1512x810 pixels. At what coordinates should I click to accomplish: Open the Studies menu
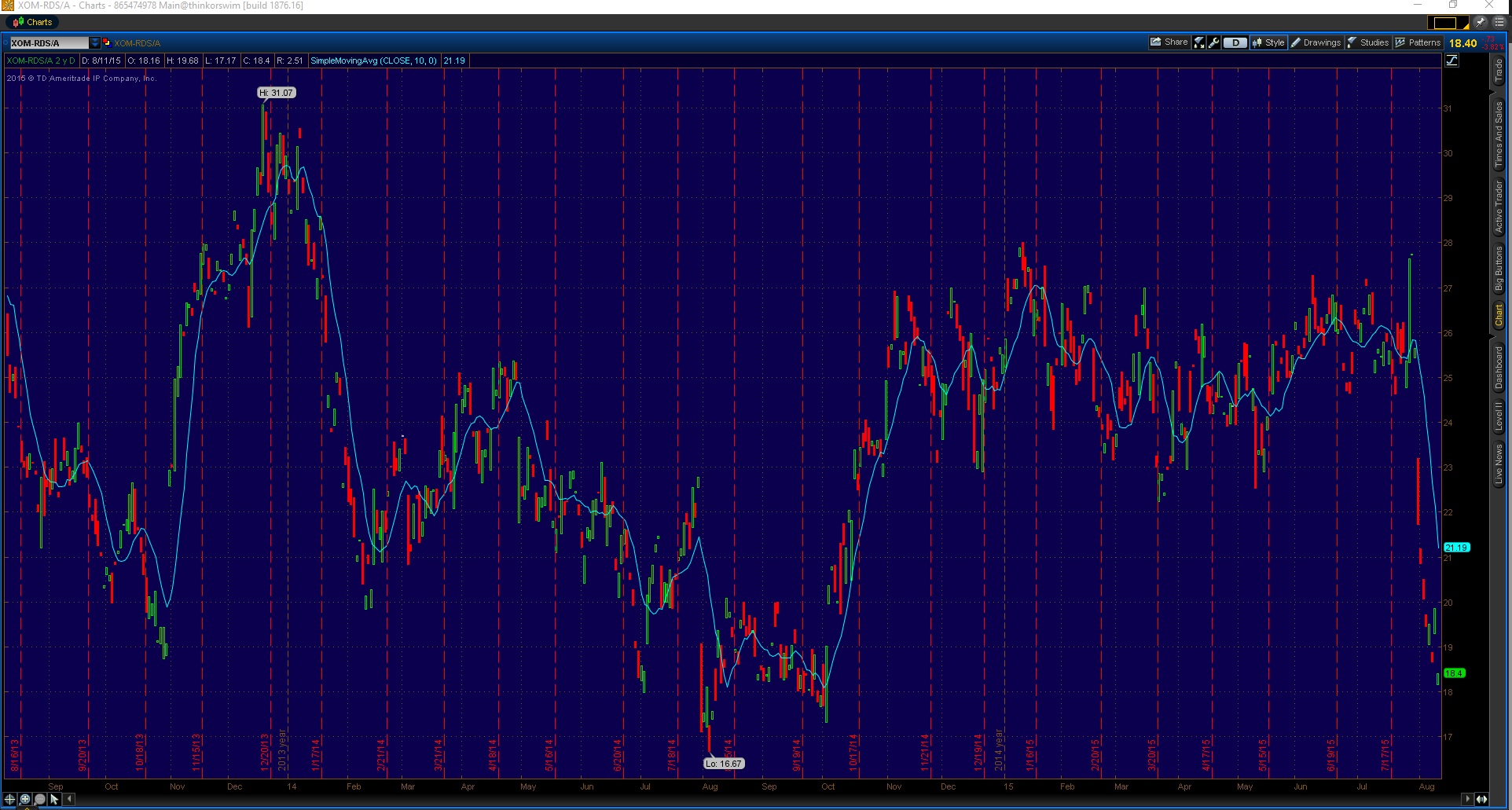tap(1368, 42)
